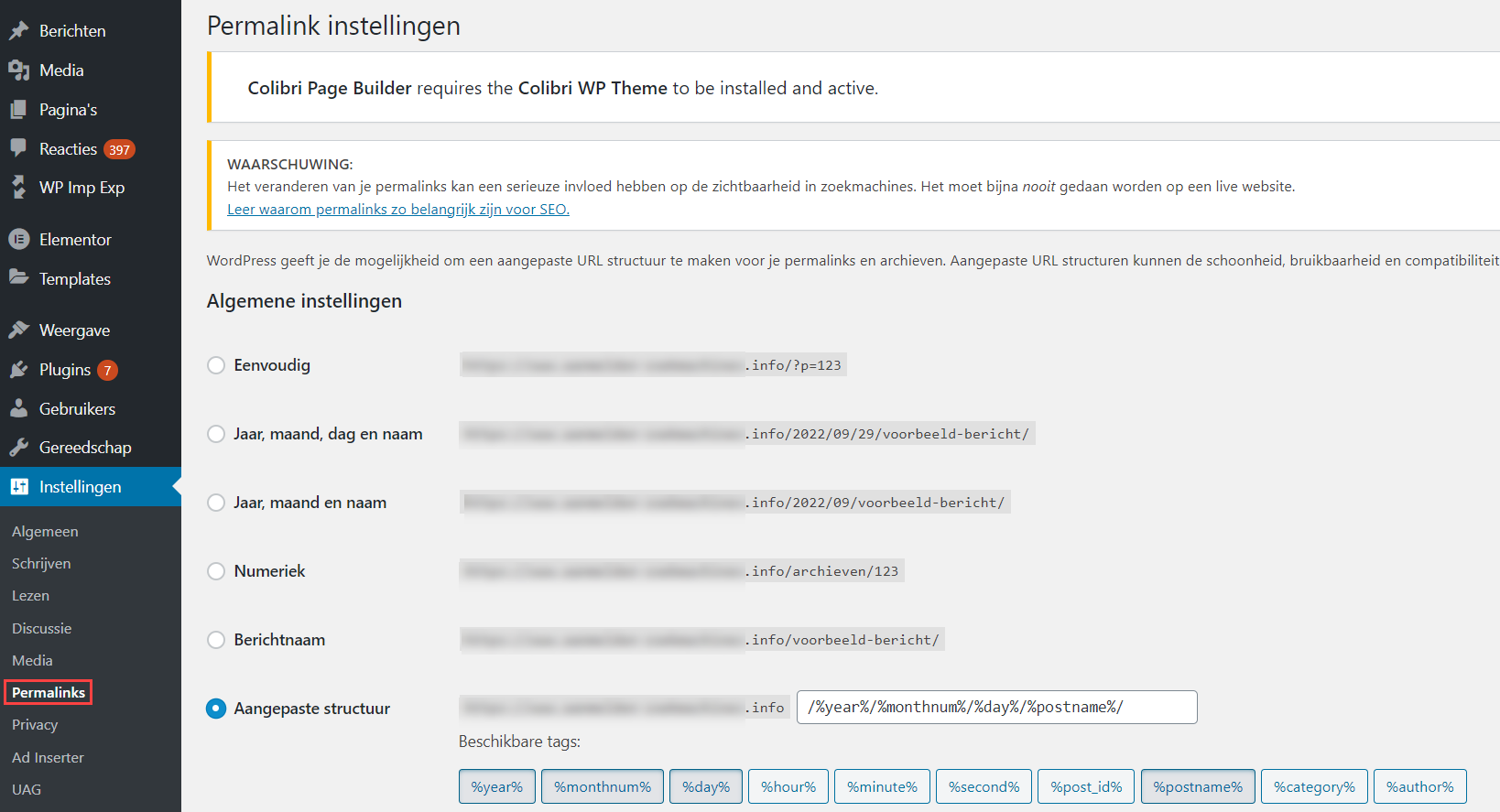The height and width of the screenshot is (812, 1500).
Task: Open the Permalinks settings submenu item
Action: [49, 693]
